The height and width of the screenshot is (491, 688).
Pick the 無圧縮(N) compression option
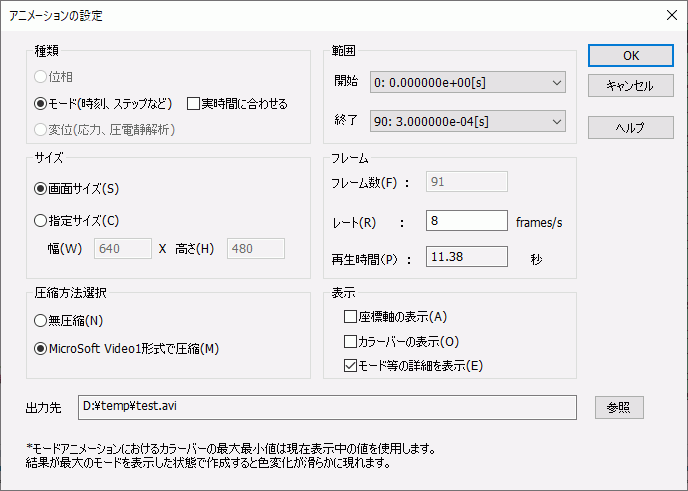coord(41,320)
